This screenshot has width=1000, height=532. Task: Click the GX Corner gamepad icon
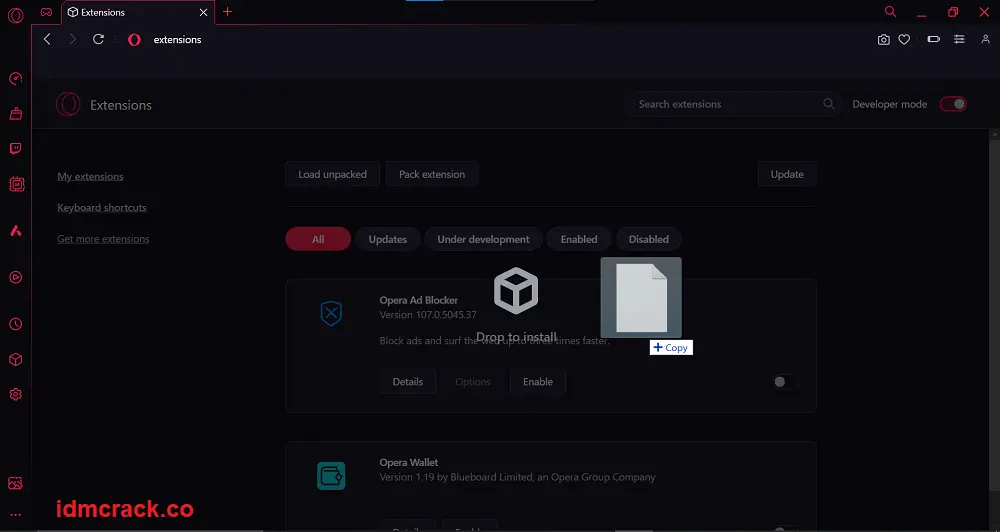[x=46, y=12]
